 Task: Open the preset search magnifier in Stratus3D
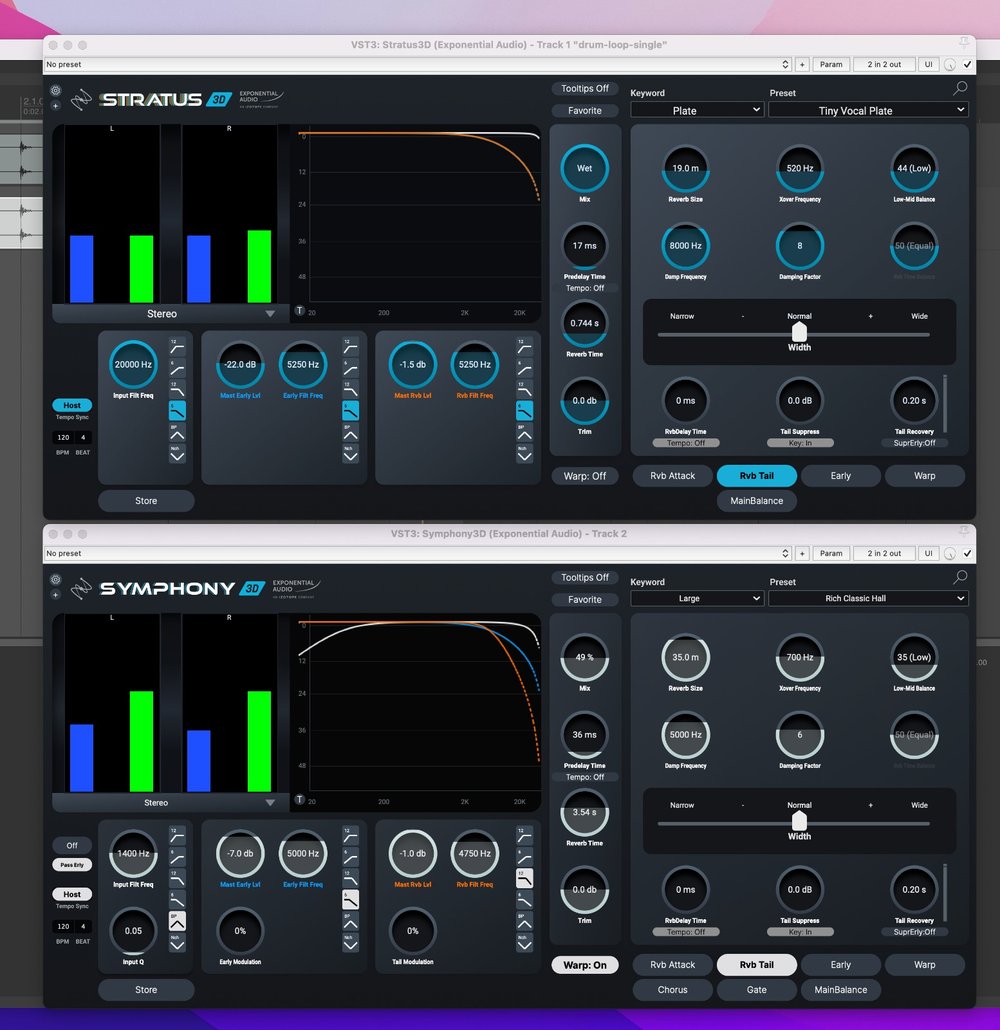click(x=960, y=88)
